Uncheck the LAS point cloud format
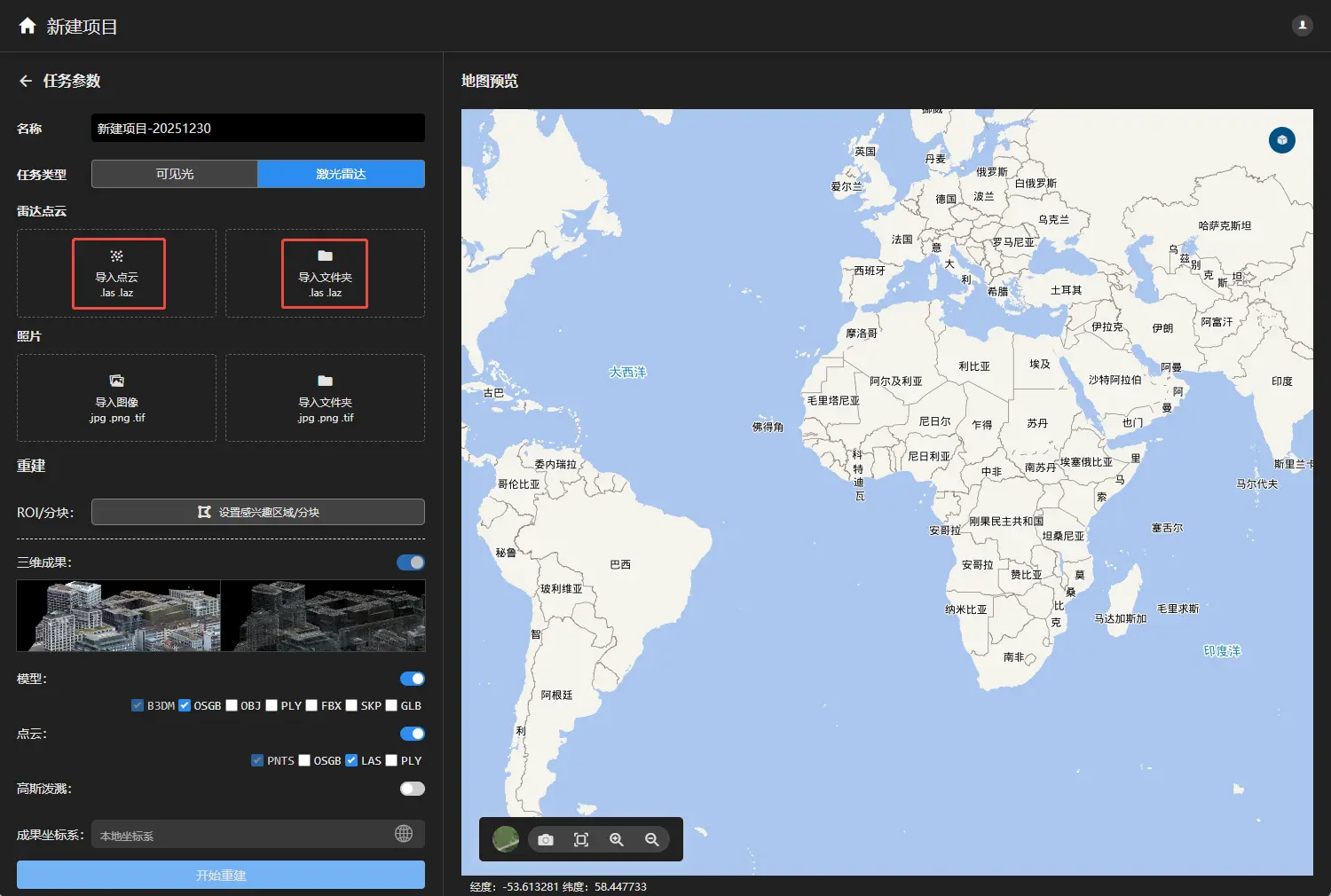The width and height of the screenshot is (1331, 896). pyautogui.click(x=351, y=760)
